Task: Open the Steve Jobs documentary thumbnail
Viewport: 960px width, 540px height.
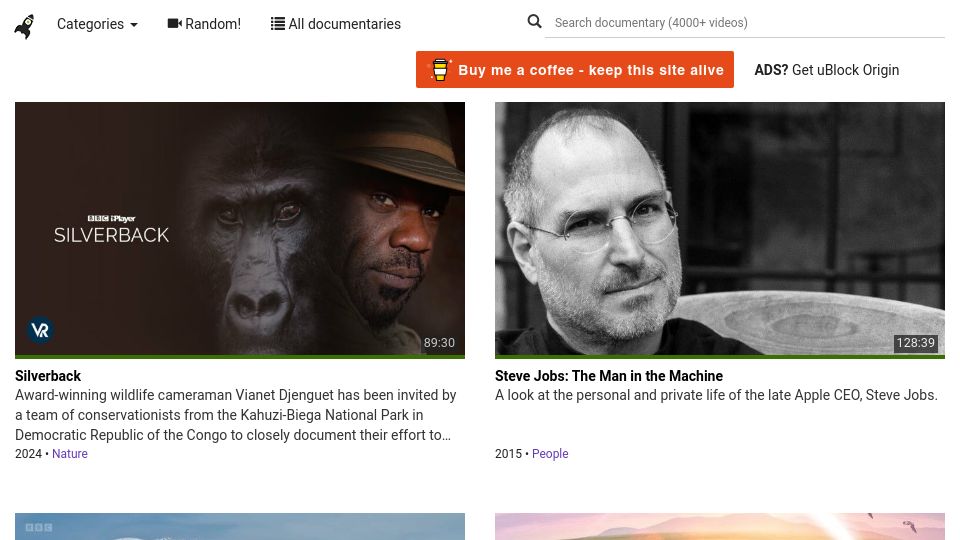Action: pos(720,230)
